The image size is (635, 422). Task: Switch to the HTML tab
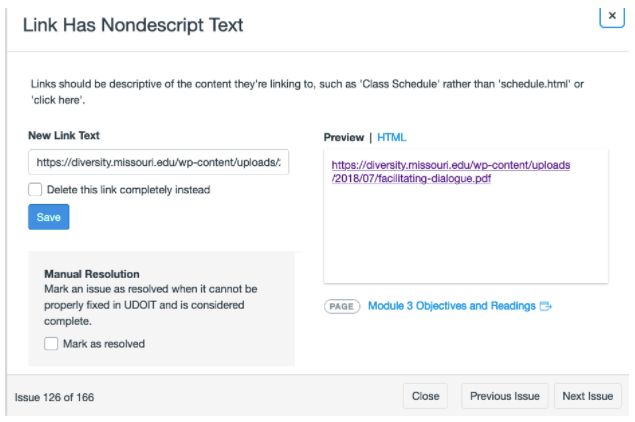tap(392, 137)
